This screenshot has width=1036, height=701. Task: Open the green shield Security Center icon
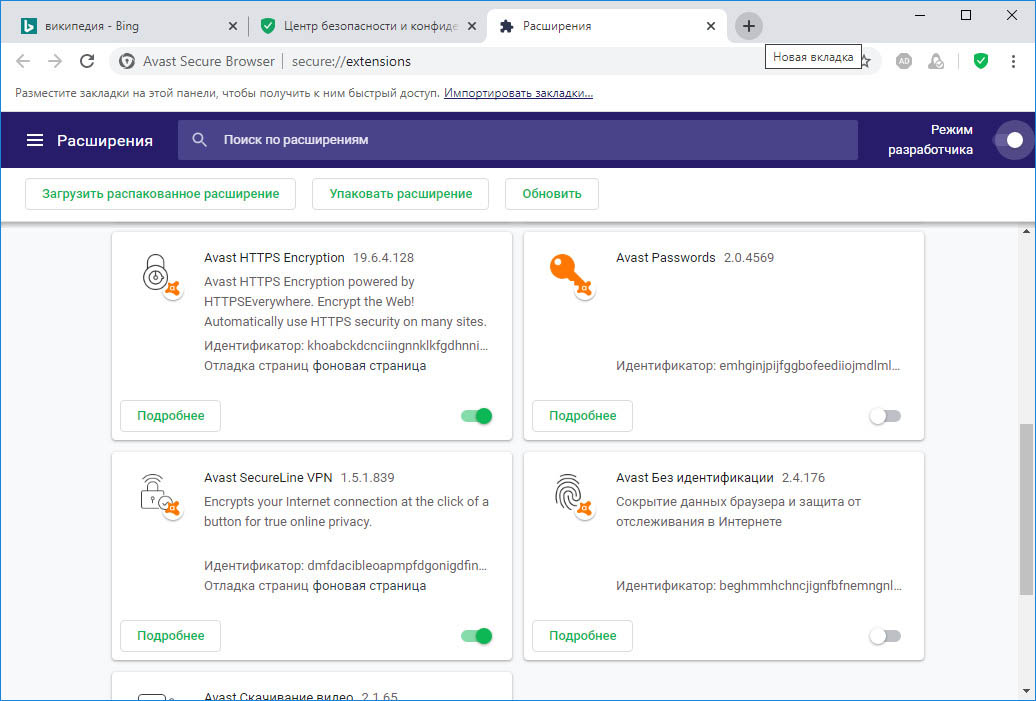(980, 61)
